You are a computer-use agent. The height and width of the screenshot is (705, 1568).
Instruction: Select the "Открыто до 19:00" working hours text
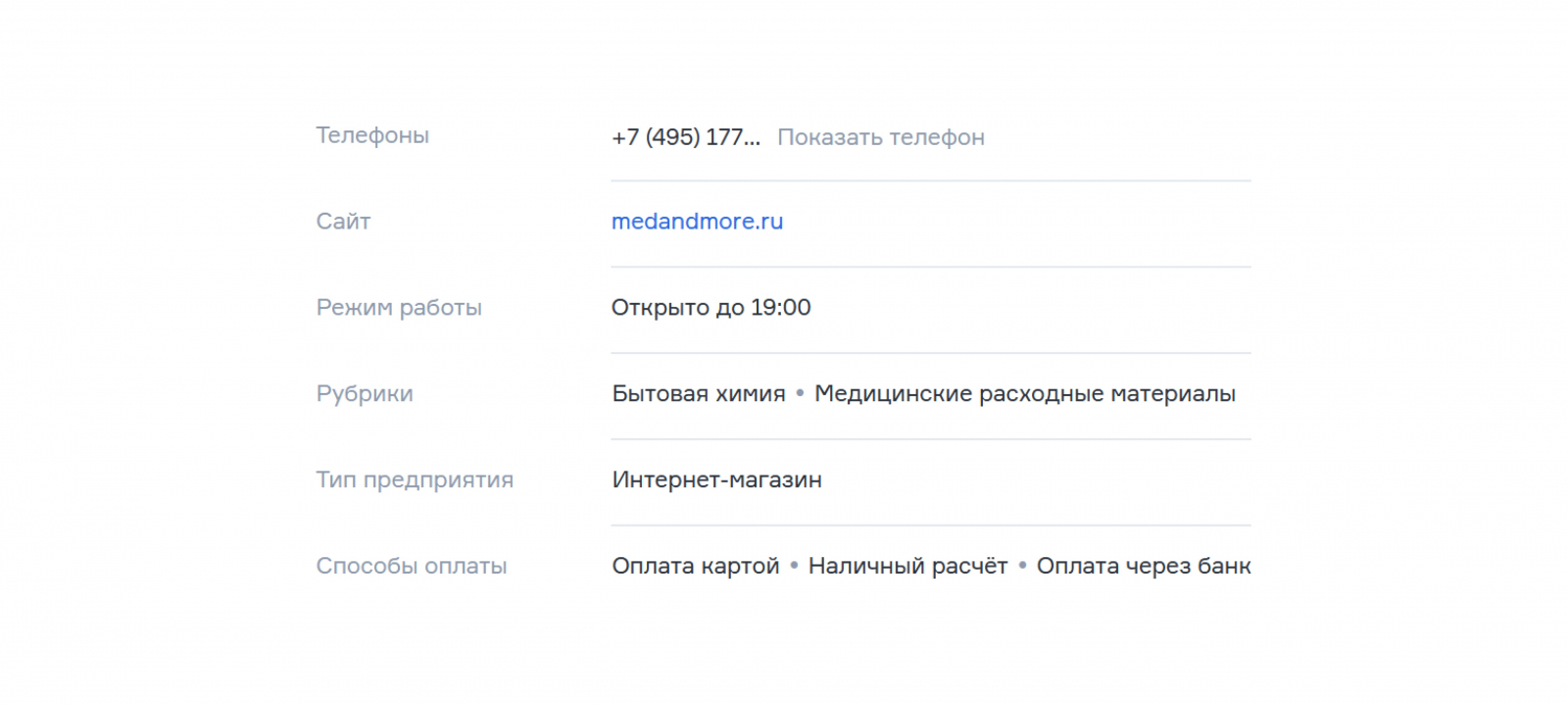coord(710,308)
